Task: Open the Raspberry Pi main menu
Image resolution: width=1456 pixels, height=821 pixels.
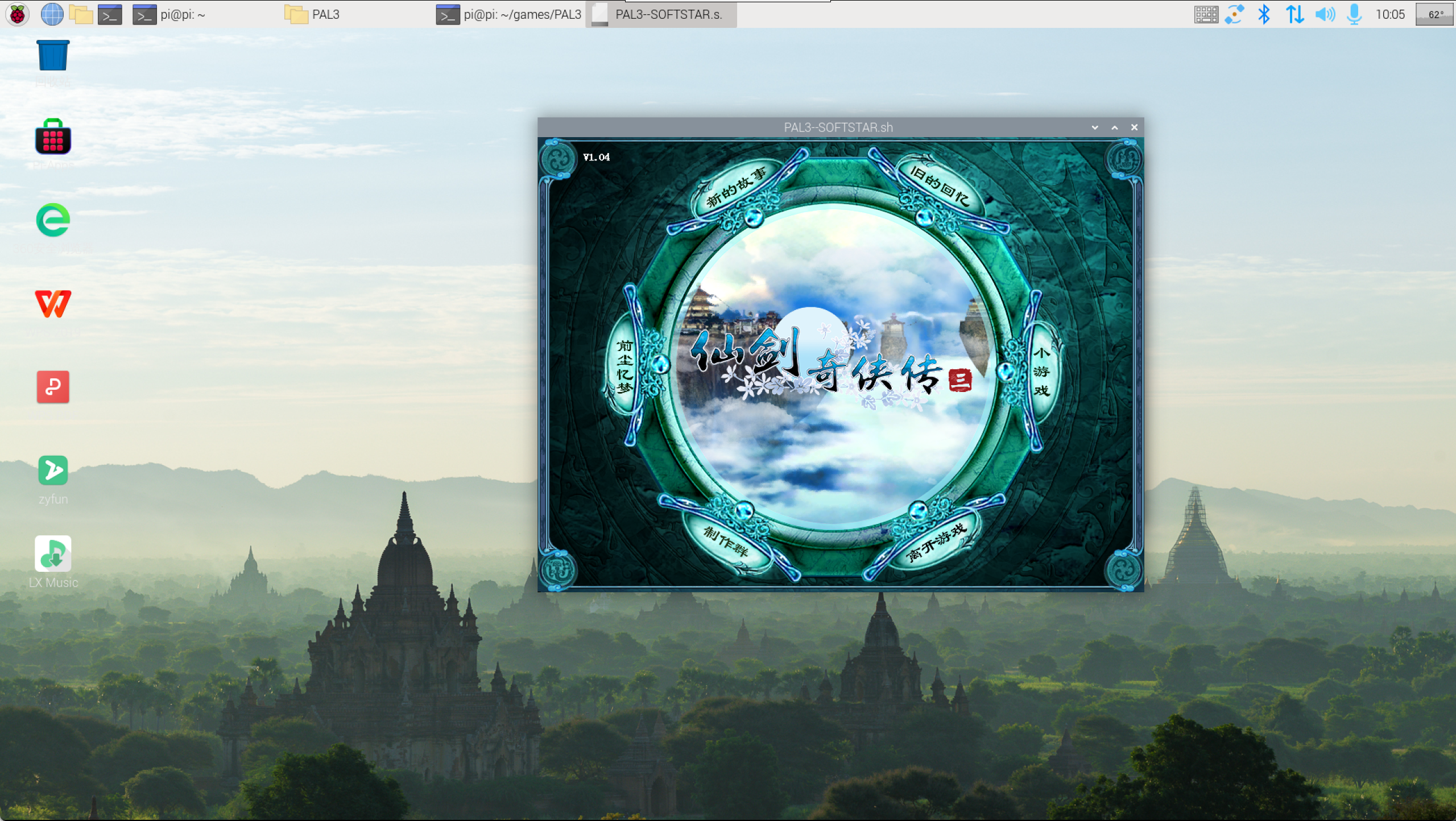Action: click(x=18, y=14)
